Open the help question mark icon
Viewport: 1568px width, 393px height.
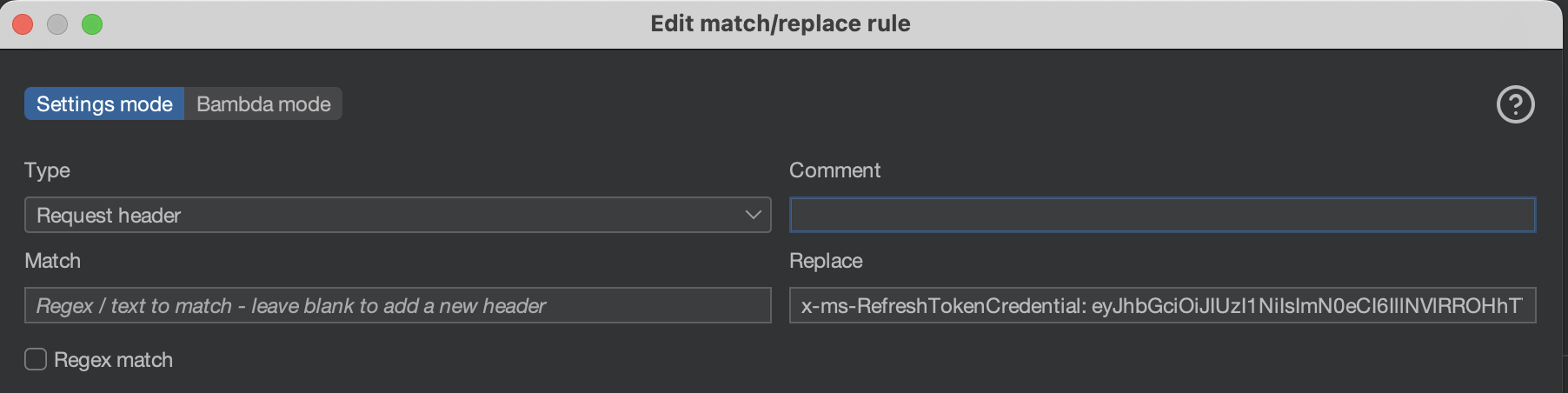tap(1515, 105)
